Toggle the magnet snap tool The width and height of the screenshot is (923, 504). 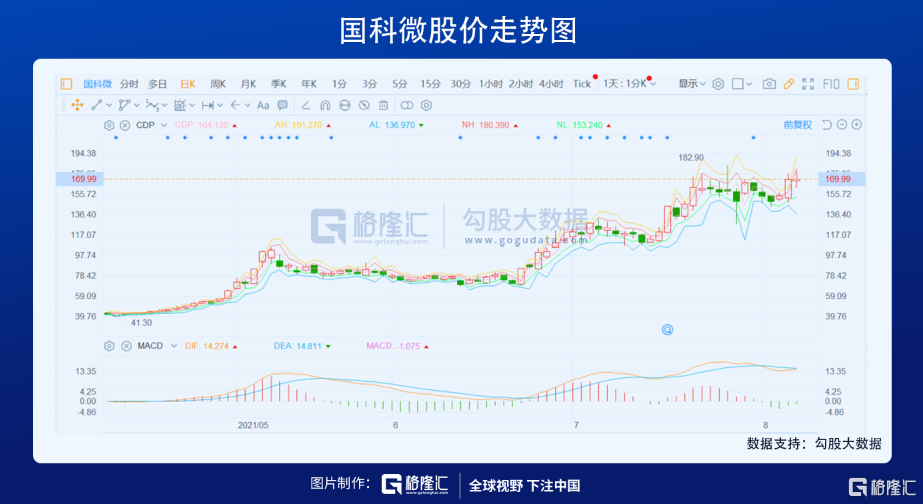point(325,105)
